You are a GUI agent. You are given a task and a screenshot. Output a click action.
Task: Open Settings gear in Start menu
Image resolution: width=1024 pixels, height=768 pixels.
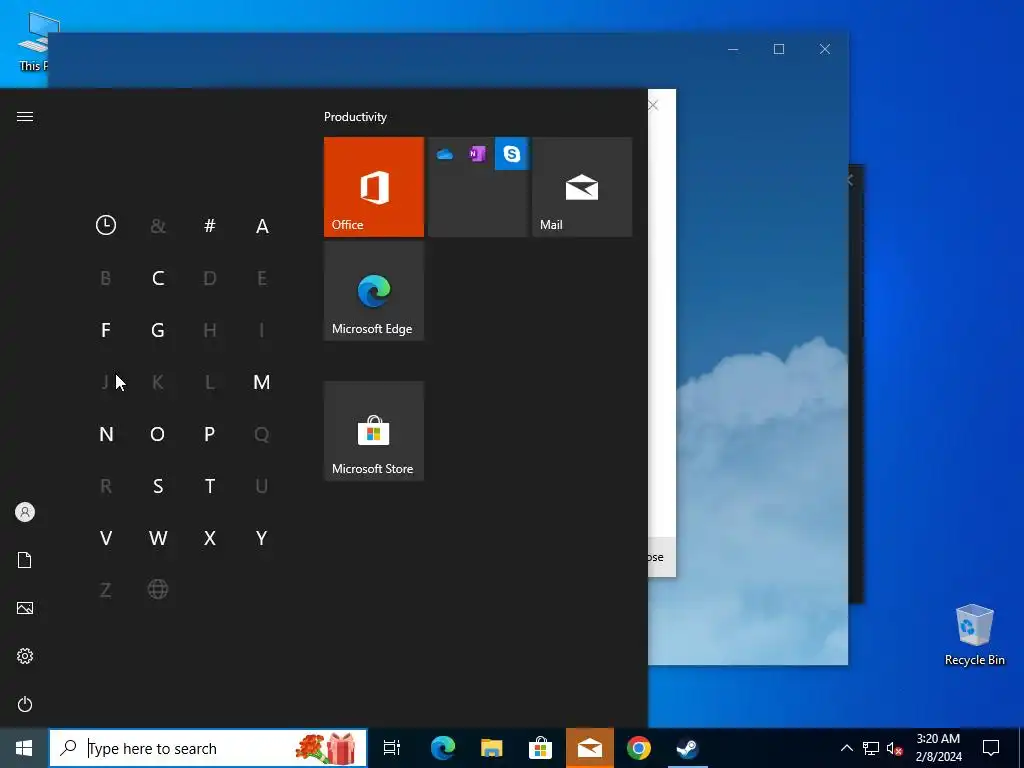coord(25,656)
